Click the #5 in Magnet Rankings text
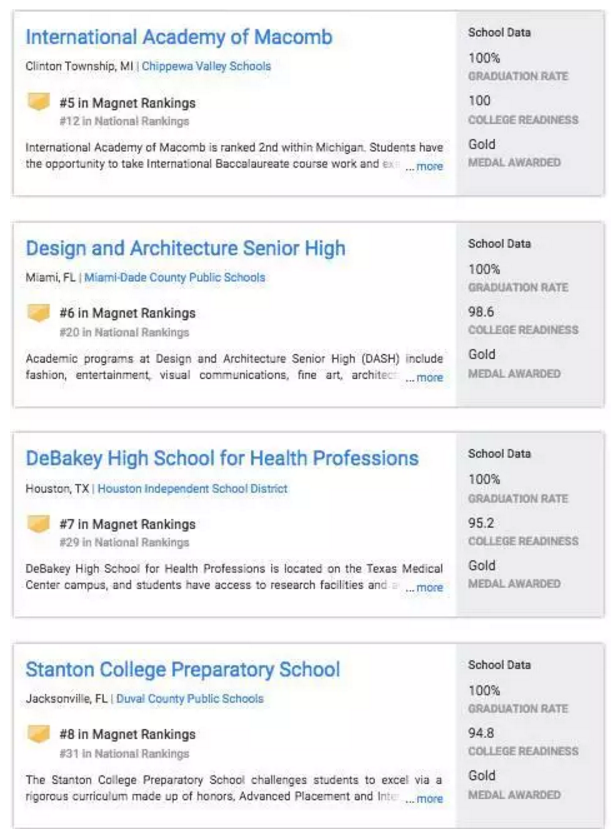Viewport: 615px width, 836px height. (x=127, y=103)
